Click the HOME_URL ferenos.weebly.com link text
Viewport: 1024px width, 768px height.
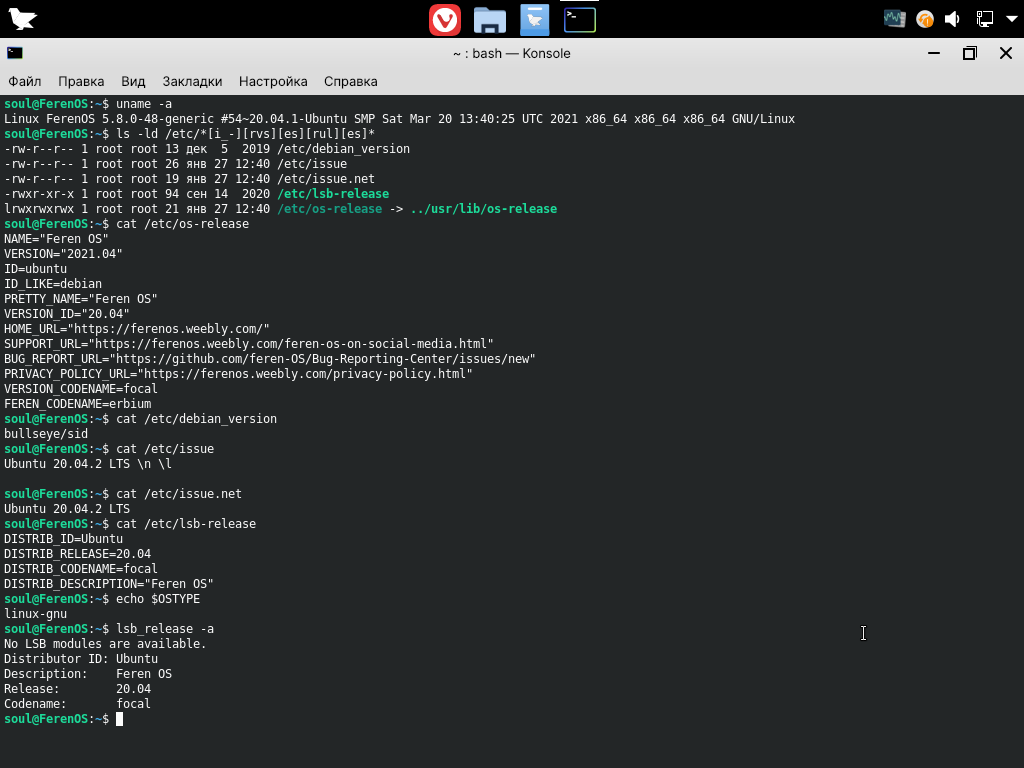[168, 329]
